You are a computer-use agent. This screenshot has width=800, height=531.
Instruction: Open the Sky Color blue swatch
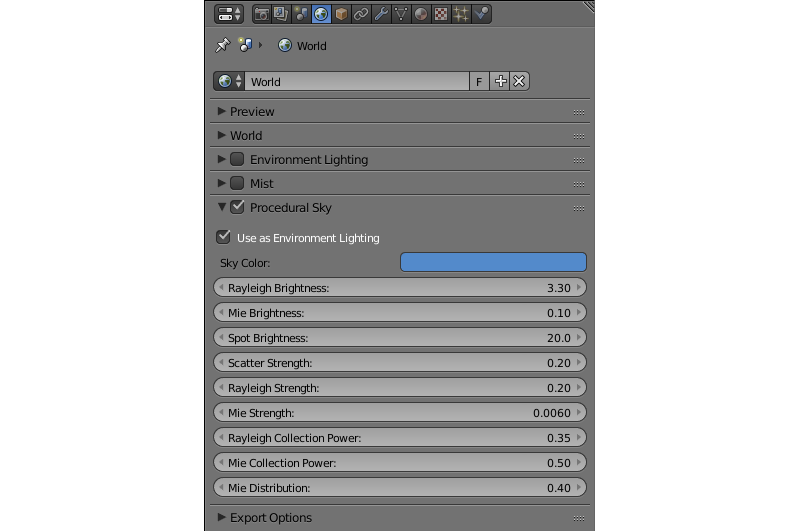[x=493, y=262]
